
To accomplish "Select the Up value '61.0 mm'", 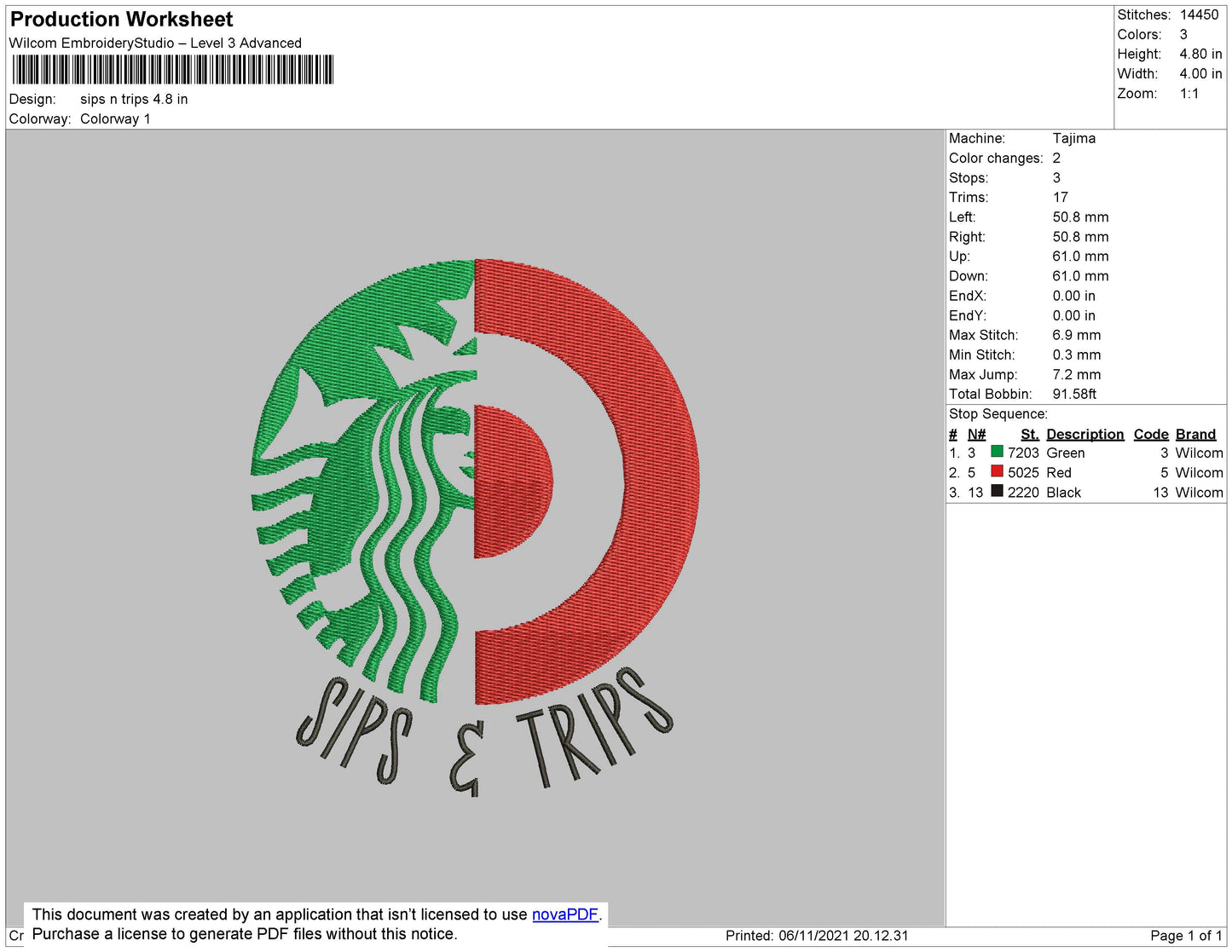I will (x=1080, y=257).
